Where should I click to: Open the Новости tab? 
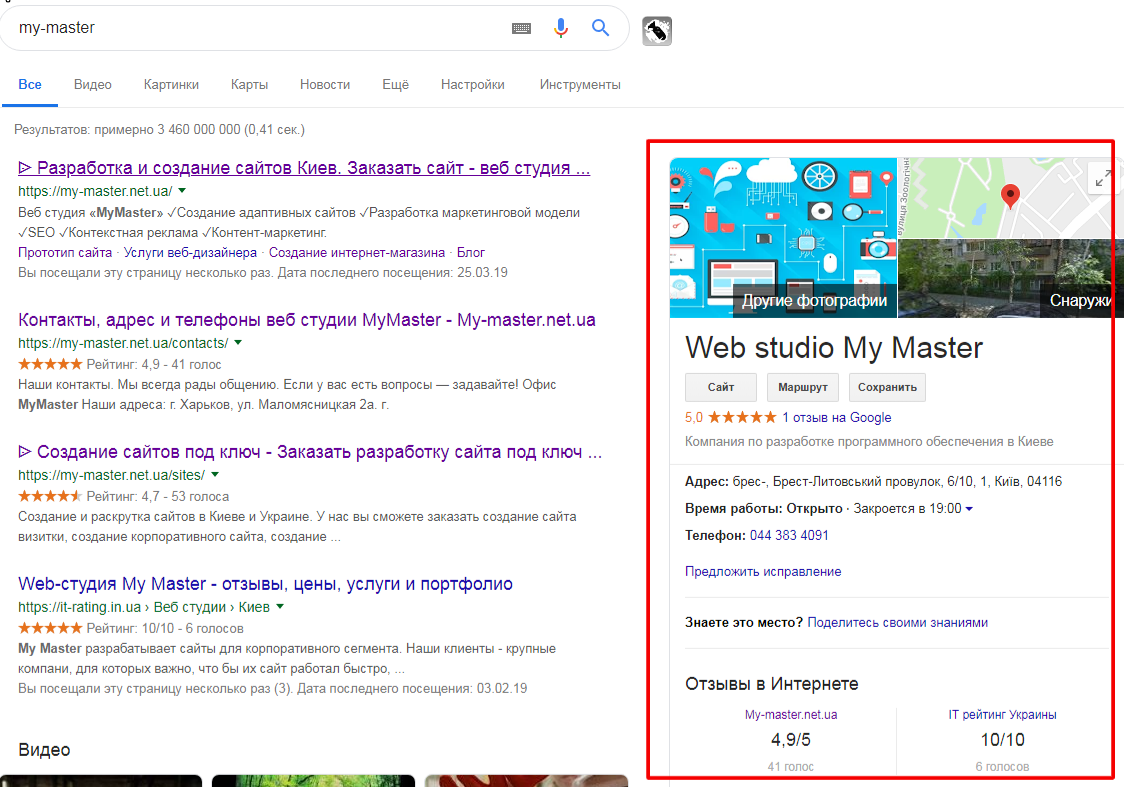325,85
